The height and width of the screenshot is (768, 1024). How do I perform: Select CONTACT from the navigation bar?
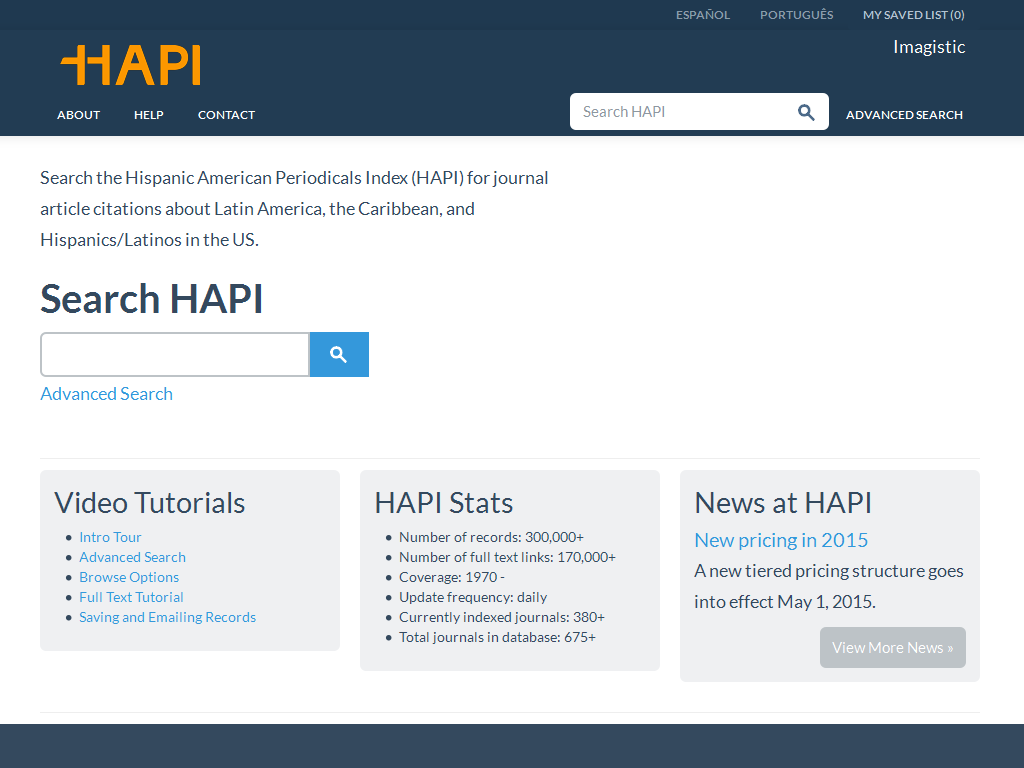[226, 114]
